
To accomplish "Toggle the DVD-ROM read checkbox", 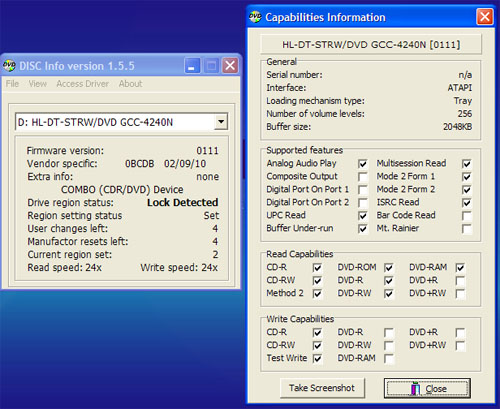I will pos(389,268).
